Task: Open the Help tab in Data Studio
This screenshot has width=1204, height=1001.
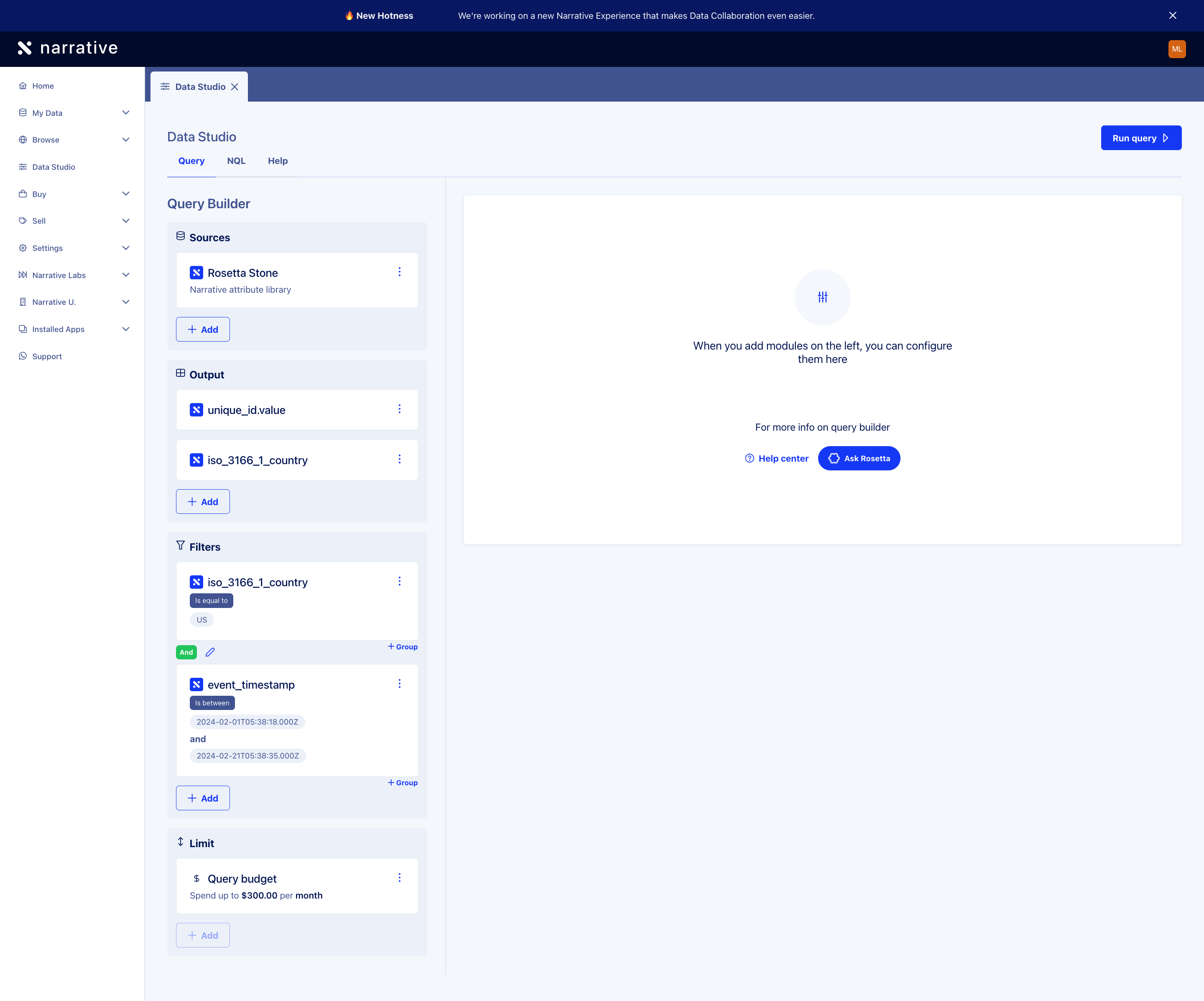Action: coord(278,161)
